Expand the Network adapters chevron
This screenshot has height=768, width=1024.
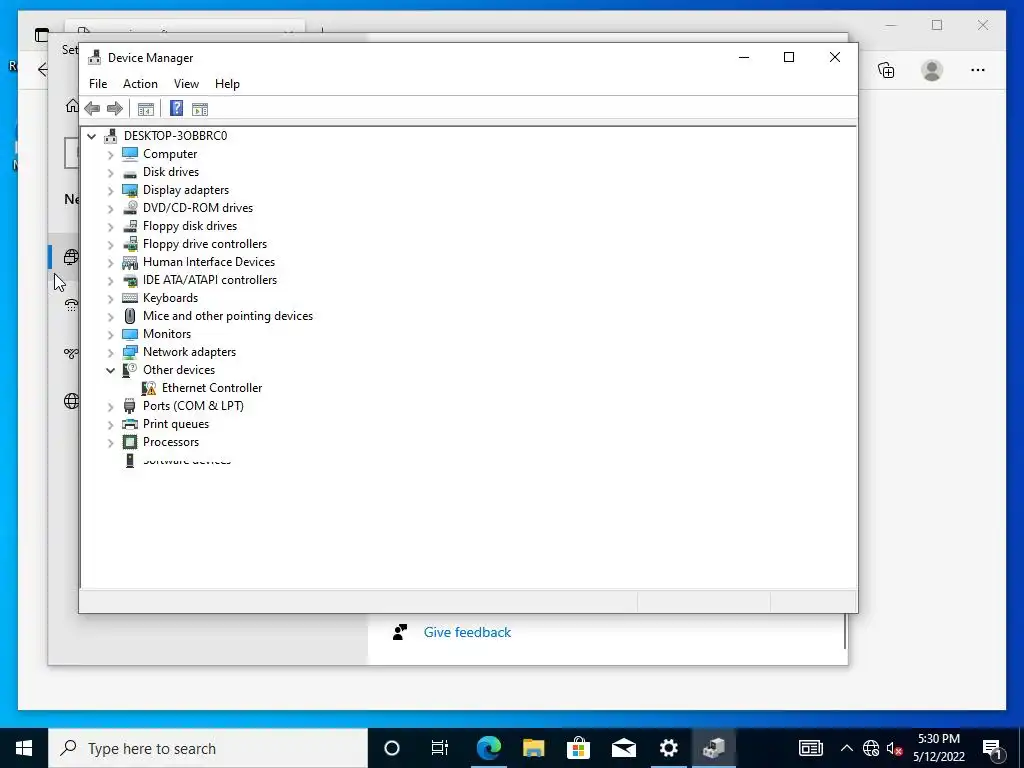point(110,352)
